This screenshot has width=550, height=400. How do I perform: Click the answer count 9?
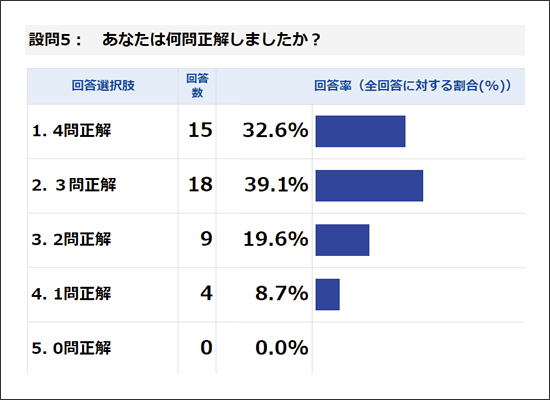click(206, 239)
